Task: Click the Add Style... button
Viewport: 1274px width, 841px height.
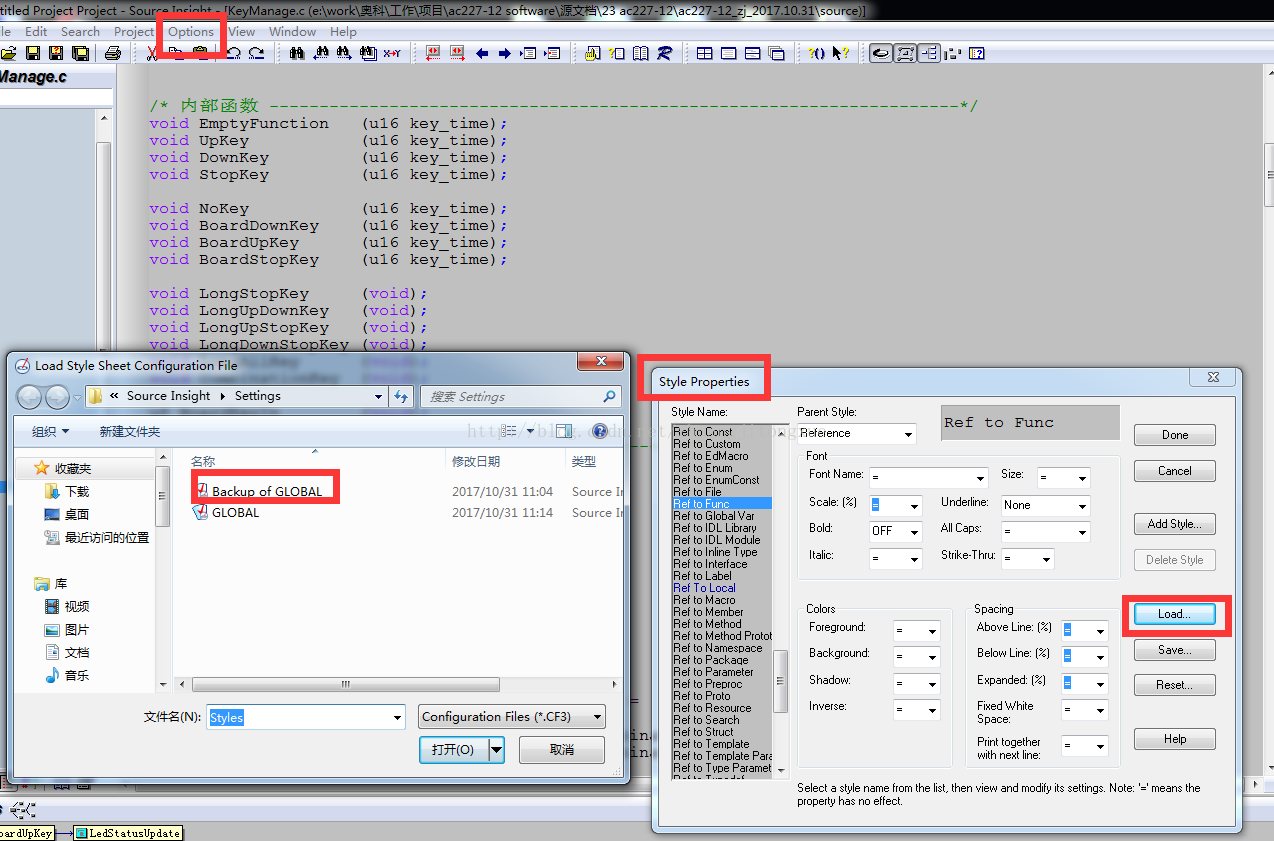Action: (x=1175, y=524)
